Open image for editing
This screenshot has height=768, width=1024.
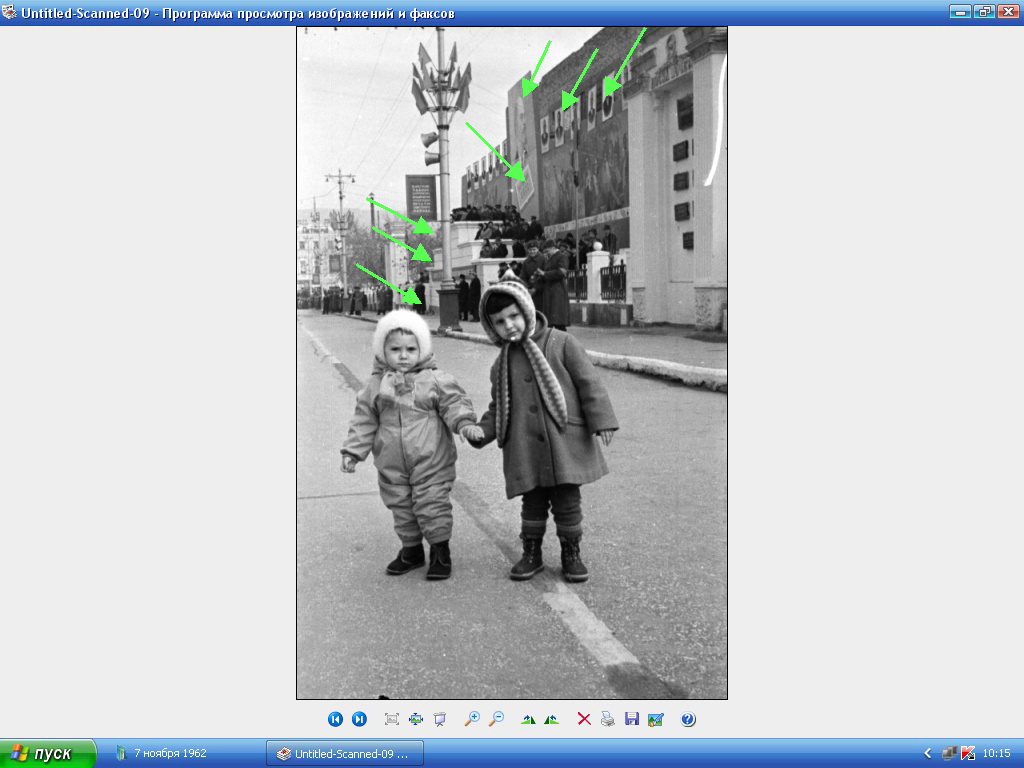(656, 719)
